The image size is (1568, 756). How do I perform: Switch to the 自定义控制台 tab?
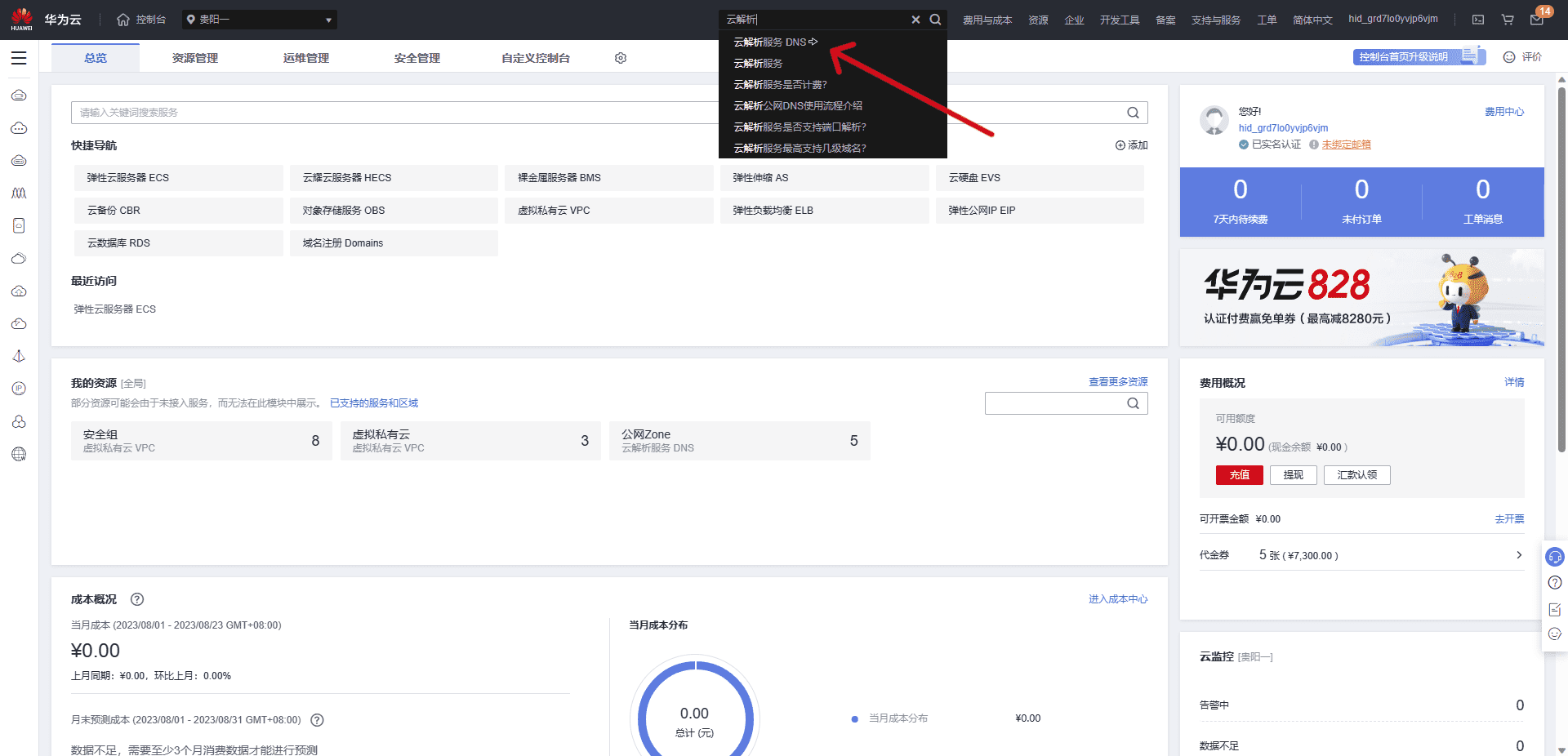(x=536, y=58)
